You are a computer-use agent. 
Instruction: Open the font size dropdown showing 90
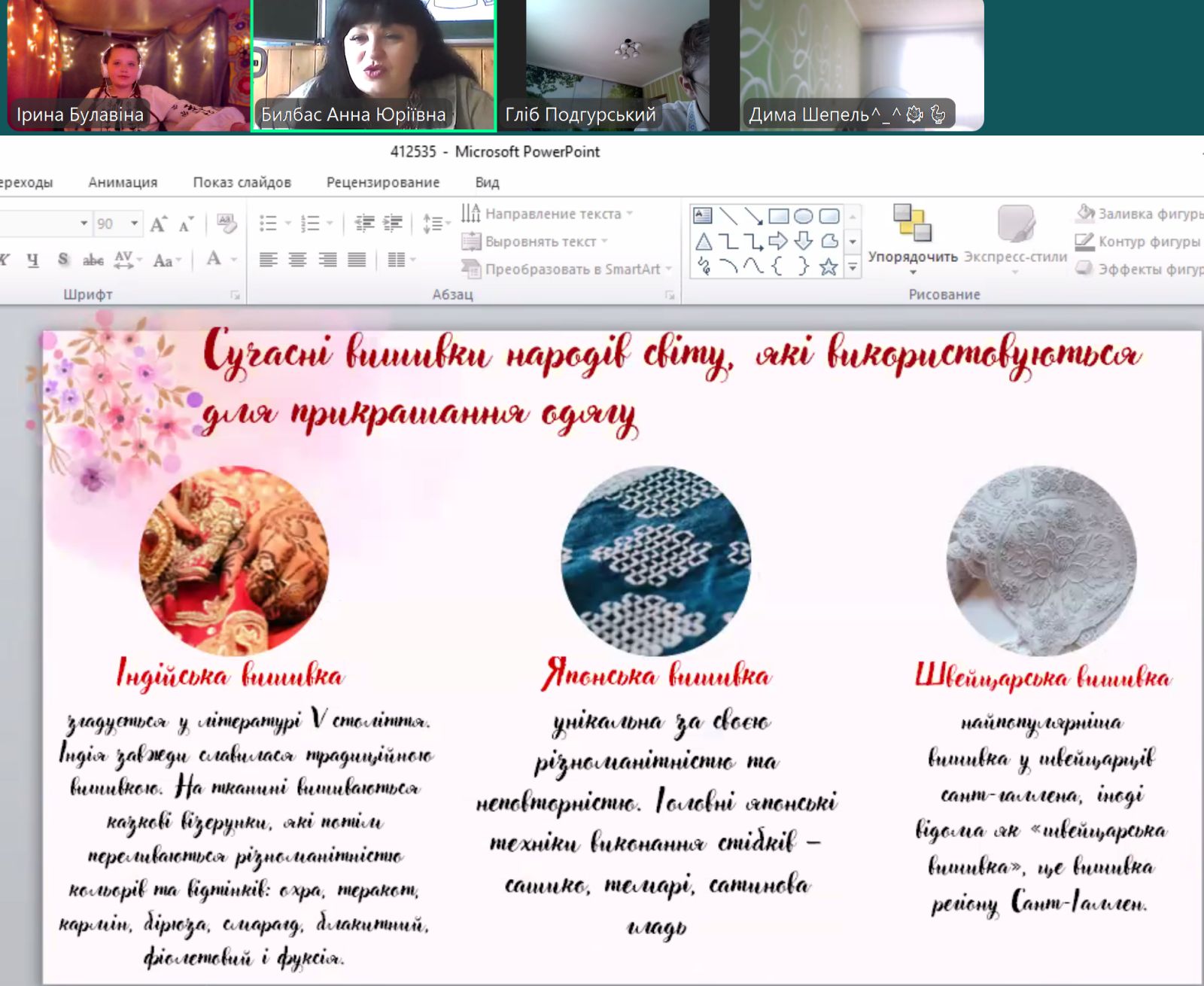click(134, 224)
